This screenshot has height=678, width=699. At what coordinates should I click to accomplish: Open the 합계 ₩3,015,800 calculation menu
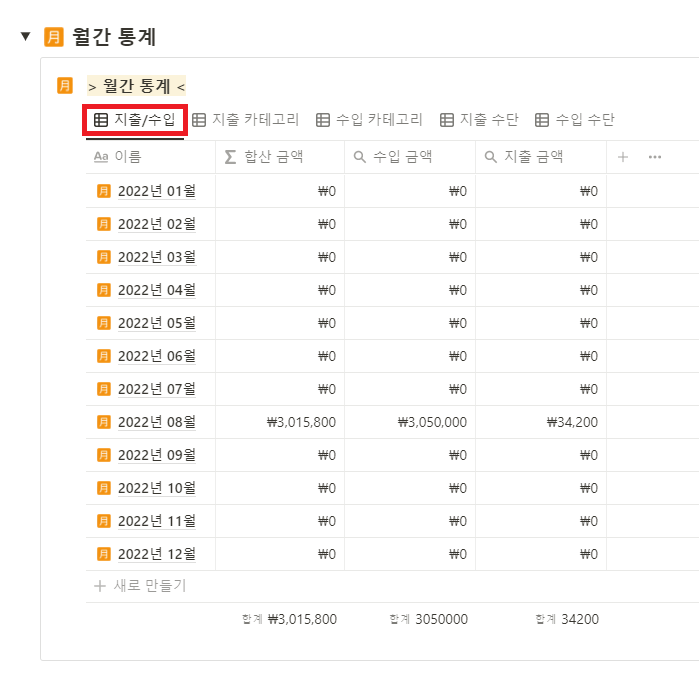289,619
